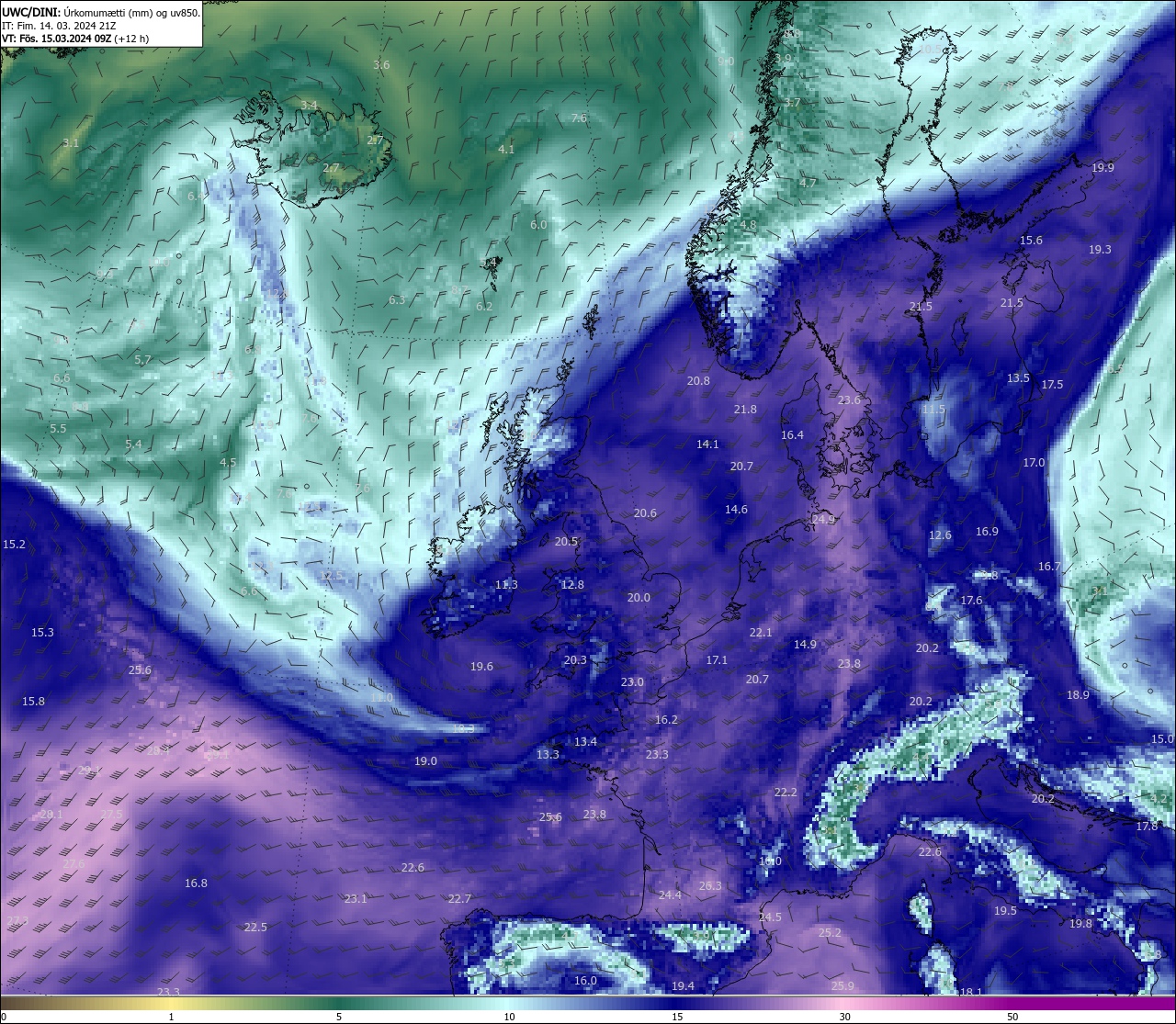
Task: Click the 19.9 value near top right
Action: 1102,168
